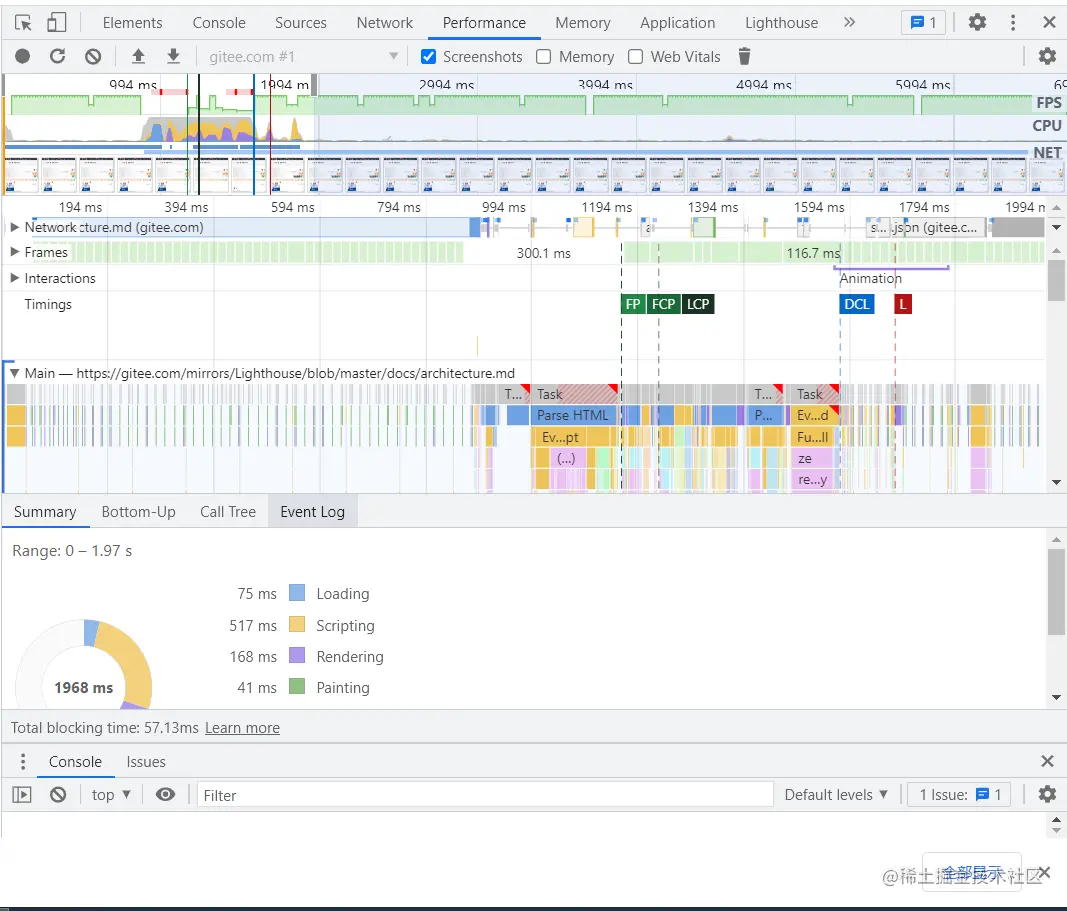Reload page and start profiling
Image resolution: width=1067 pixels, height=911 pixels.
pyautogui.click(x=58, y=56)
